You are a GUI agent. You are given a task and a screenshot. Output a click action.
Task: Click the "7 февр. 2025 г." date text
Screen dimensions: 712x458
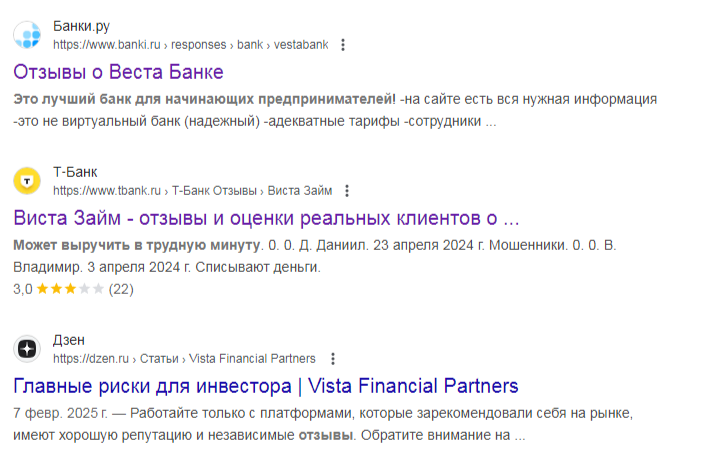pos(60,413)
